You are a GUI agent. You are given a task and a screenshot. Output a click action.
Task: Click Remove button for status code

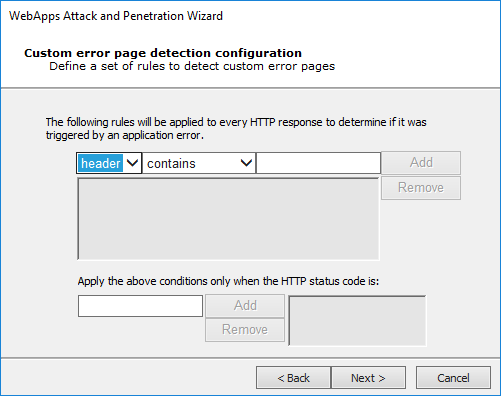click(x=245, y=330)
